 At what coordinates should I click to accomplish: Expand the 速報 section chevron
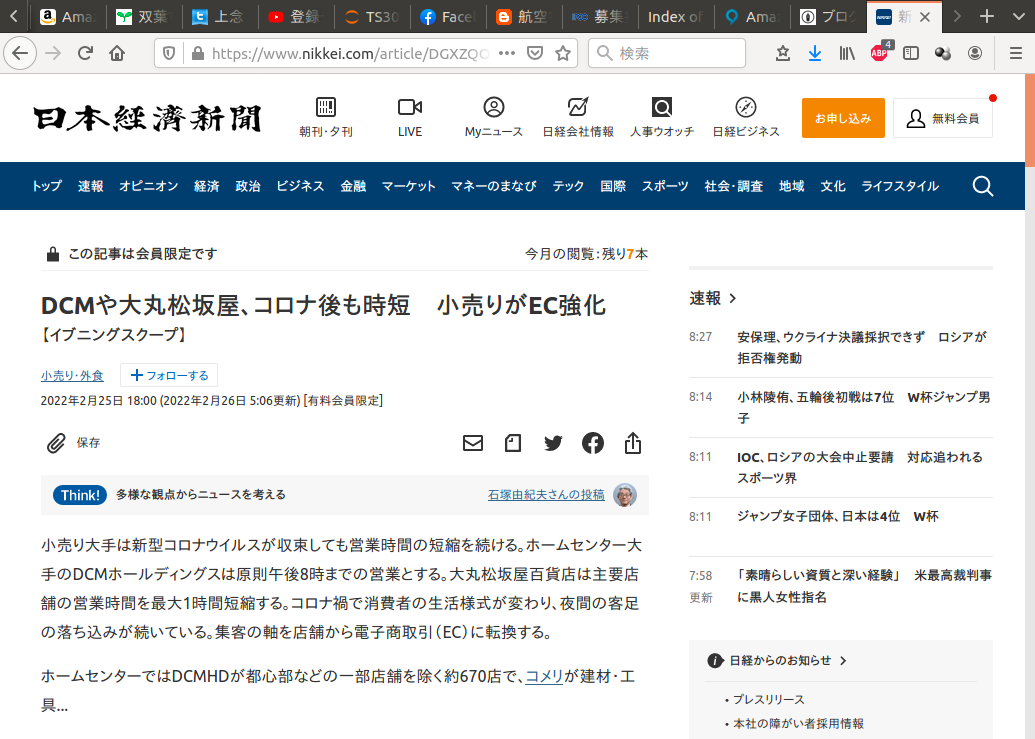732,299
